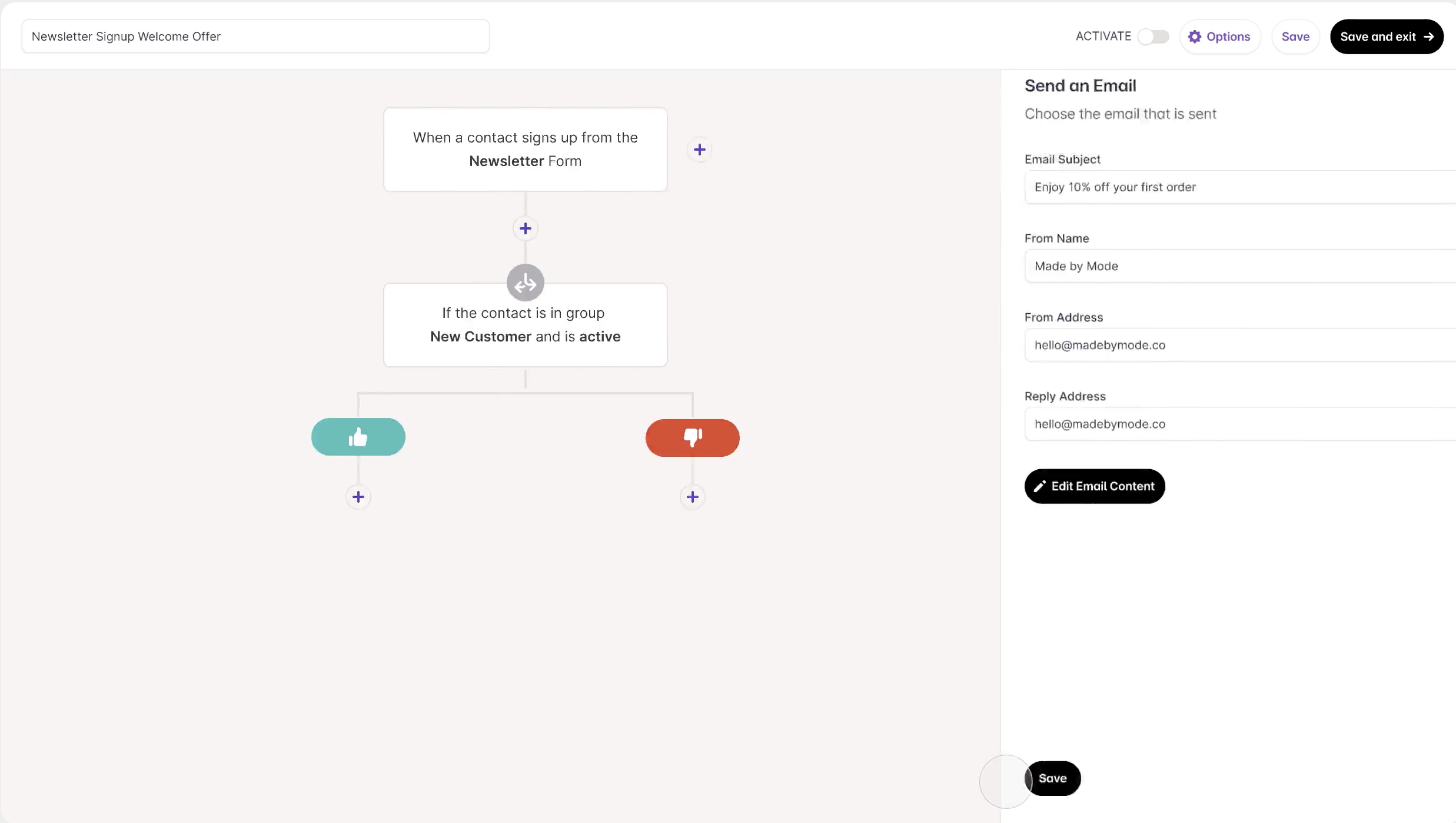Click the circular bubble beside the bottom Save button

[1004, 781]
